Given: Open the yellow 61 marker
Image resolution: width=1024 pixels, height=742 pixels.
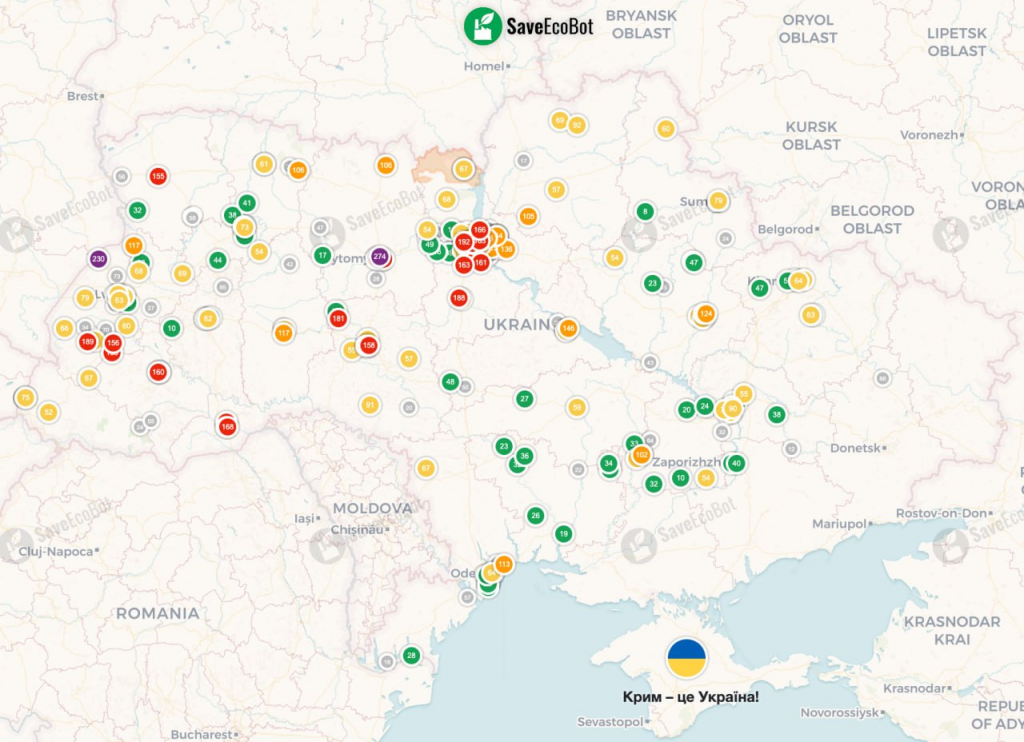Looking at the screenshot, I should (264, 164).
